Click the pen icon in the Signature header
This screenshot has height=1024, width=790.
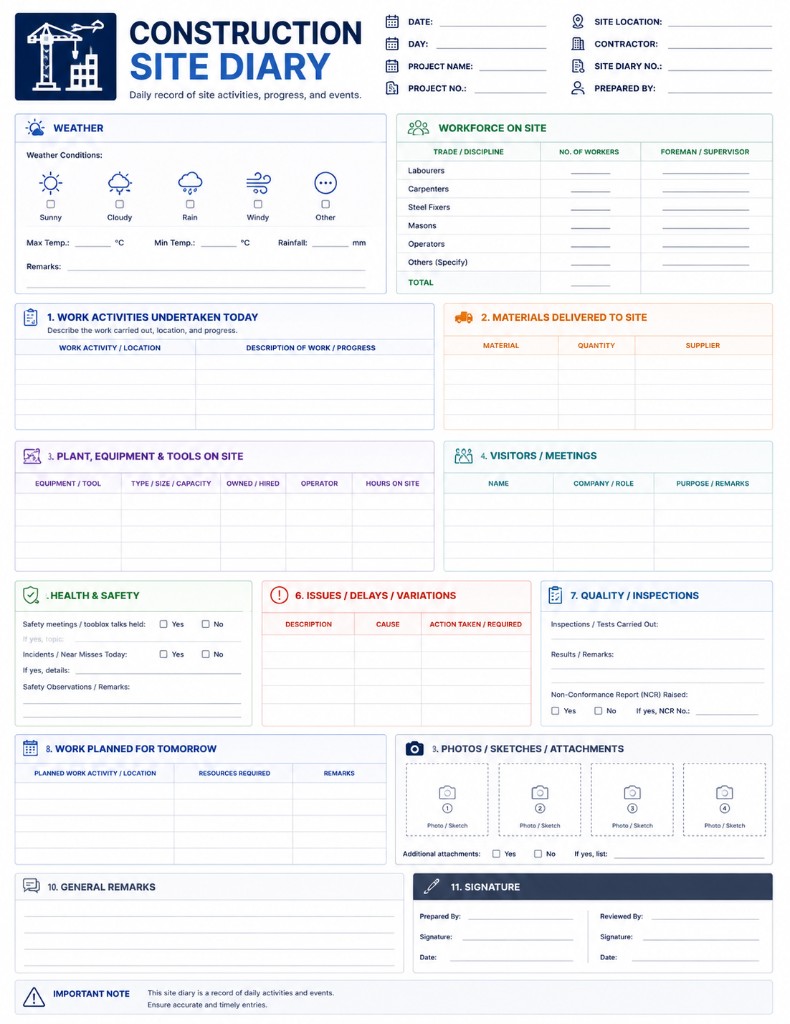click(x=432, y=886)
